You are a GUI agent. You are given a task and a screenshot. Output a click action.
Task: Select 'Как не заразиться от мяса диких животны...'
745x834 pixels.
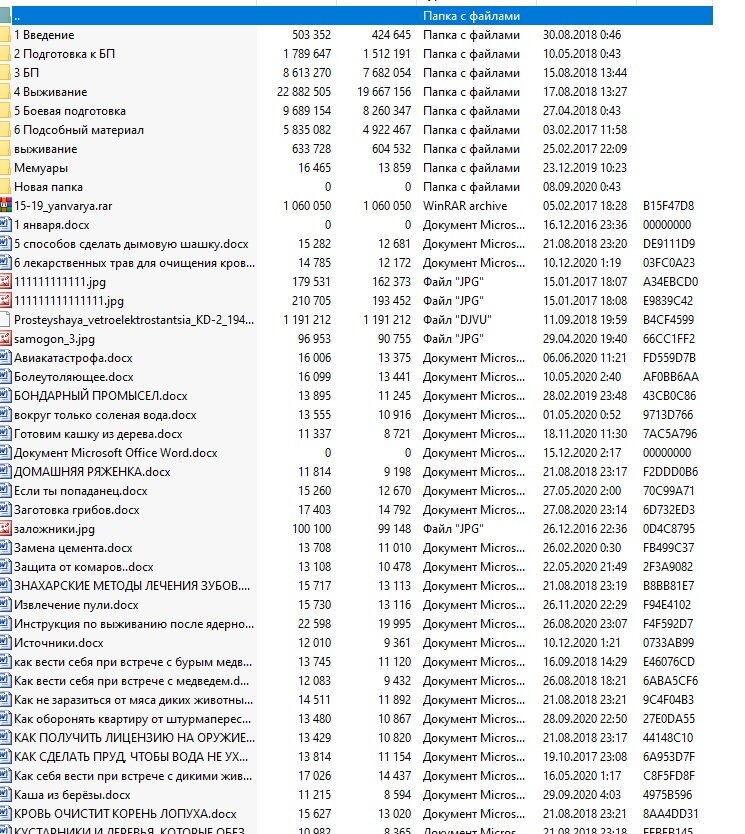[133, 700]
